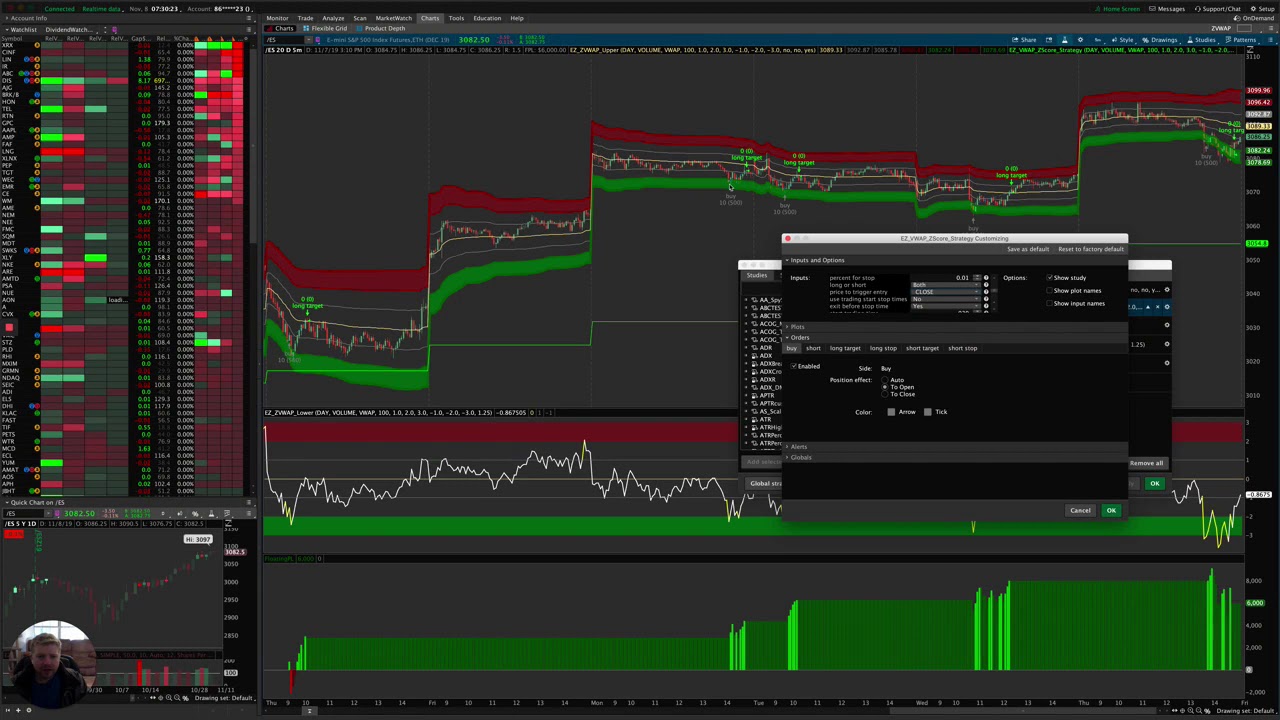
Task: Remove the selected study with X icon
Action: [x=1158, y=307]
